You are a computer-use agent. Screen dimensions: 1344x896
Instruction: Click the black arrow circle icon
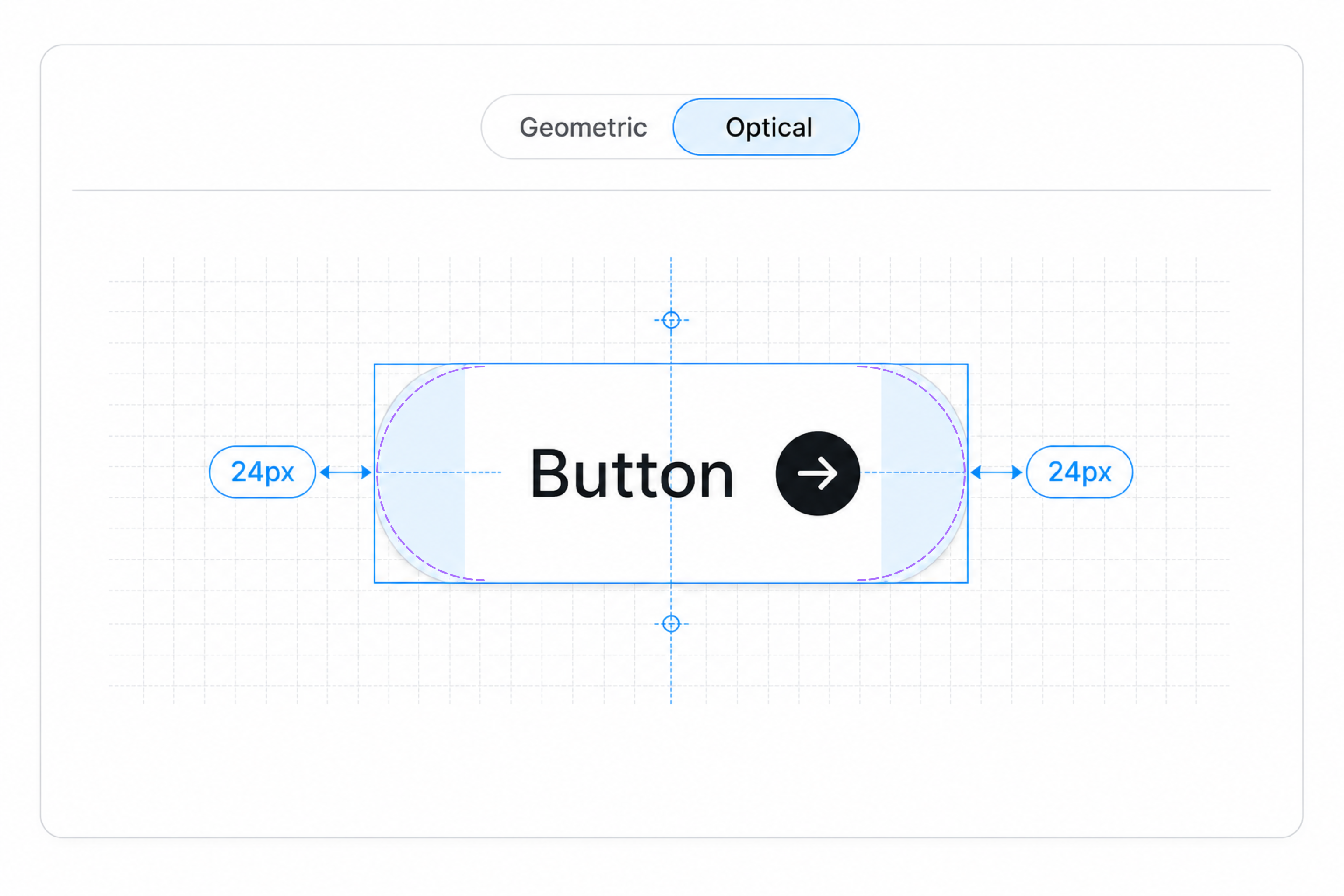(818, 474)
